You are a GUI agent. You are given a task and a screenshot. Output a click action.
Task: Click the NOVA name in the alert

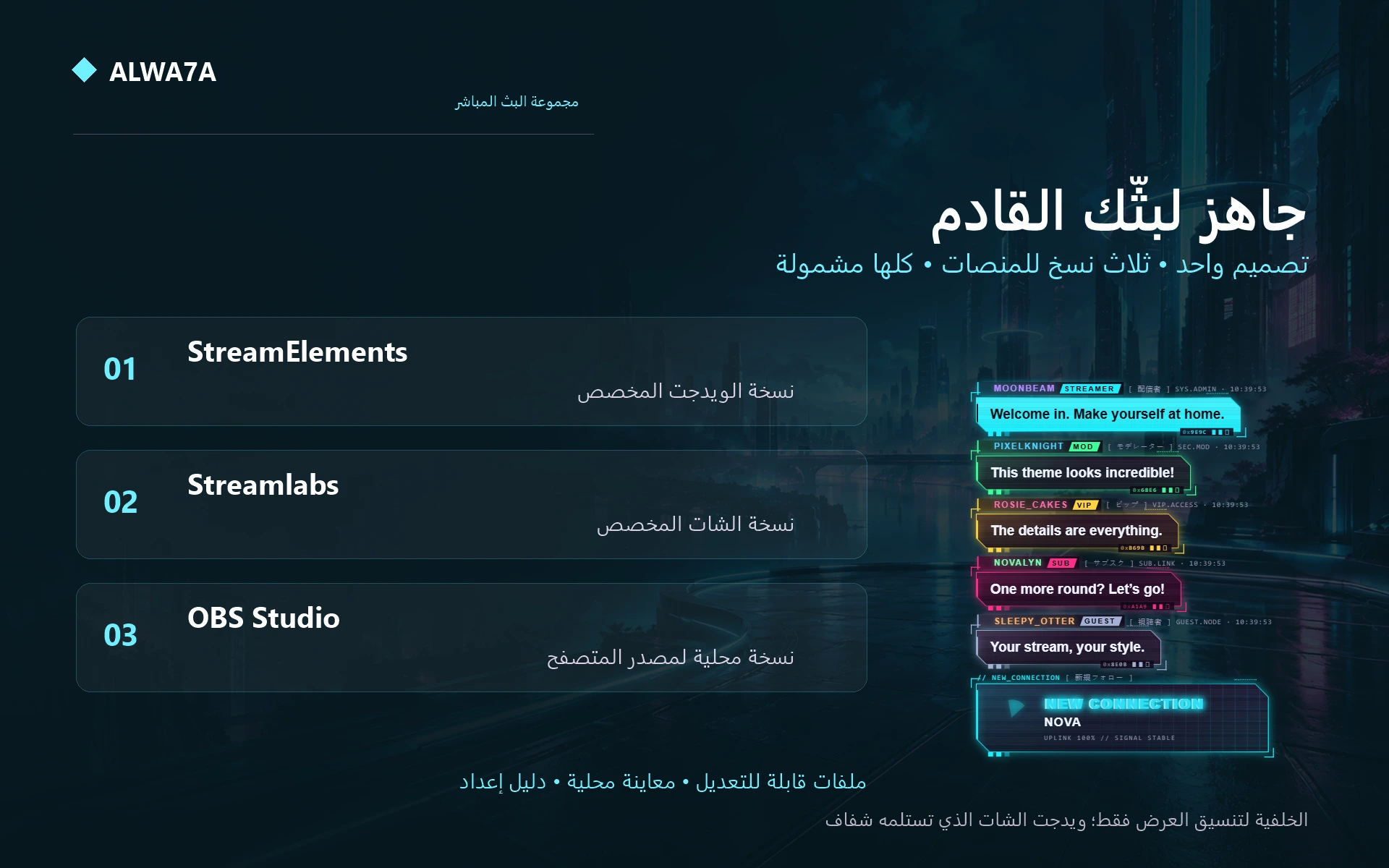click(x=1062, y=722)
